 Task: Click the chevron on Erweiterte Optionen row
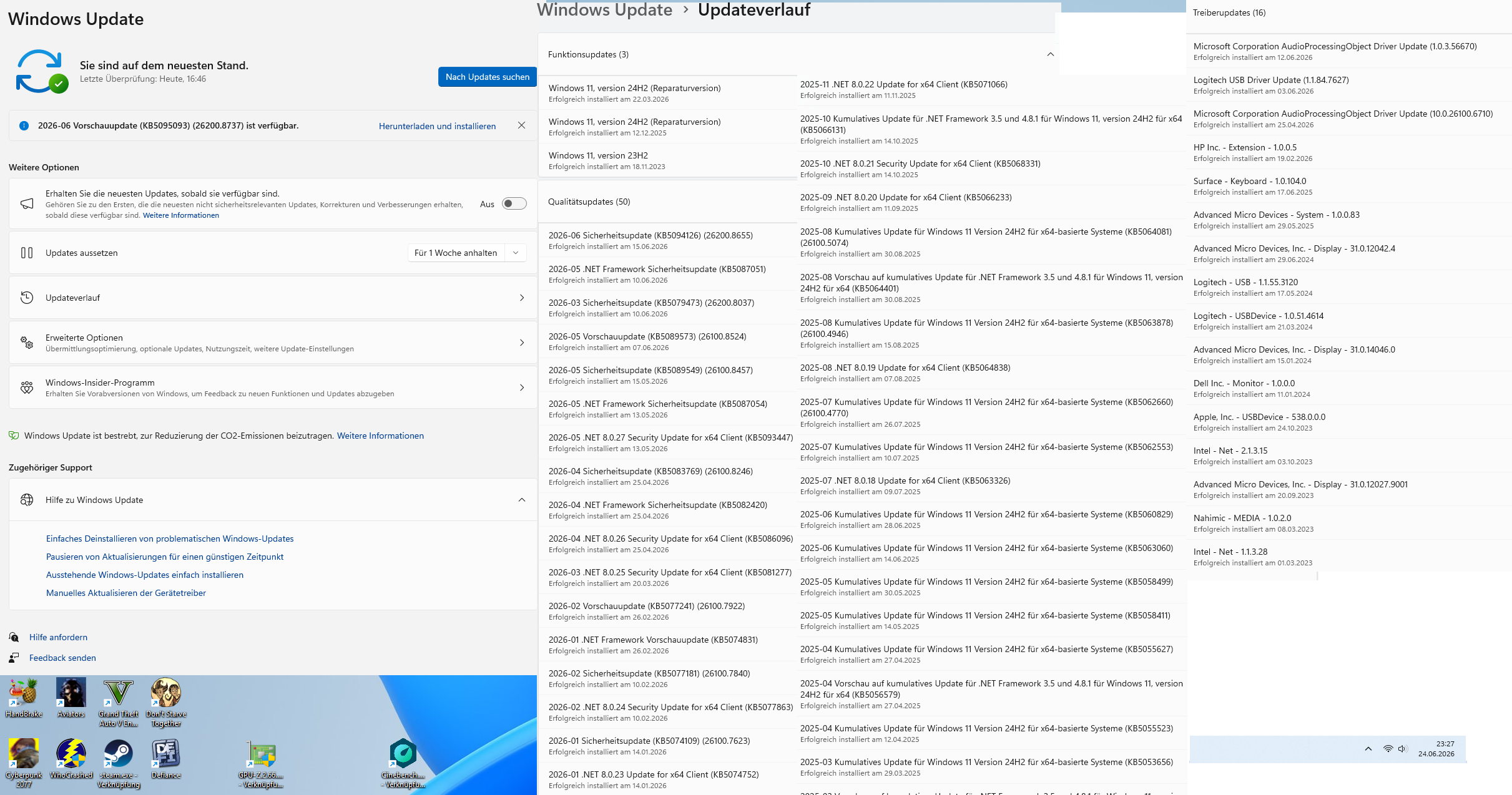click(x=522, y=343)
